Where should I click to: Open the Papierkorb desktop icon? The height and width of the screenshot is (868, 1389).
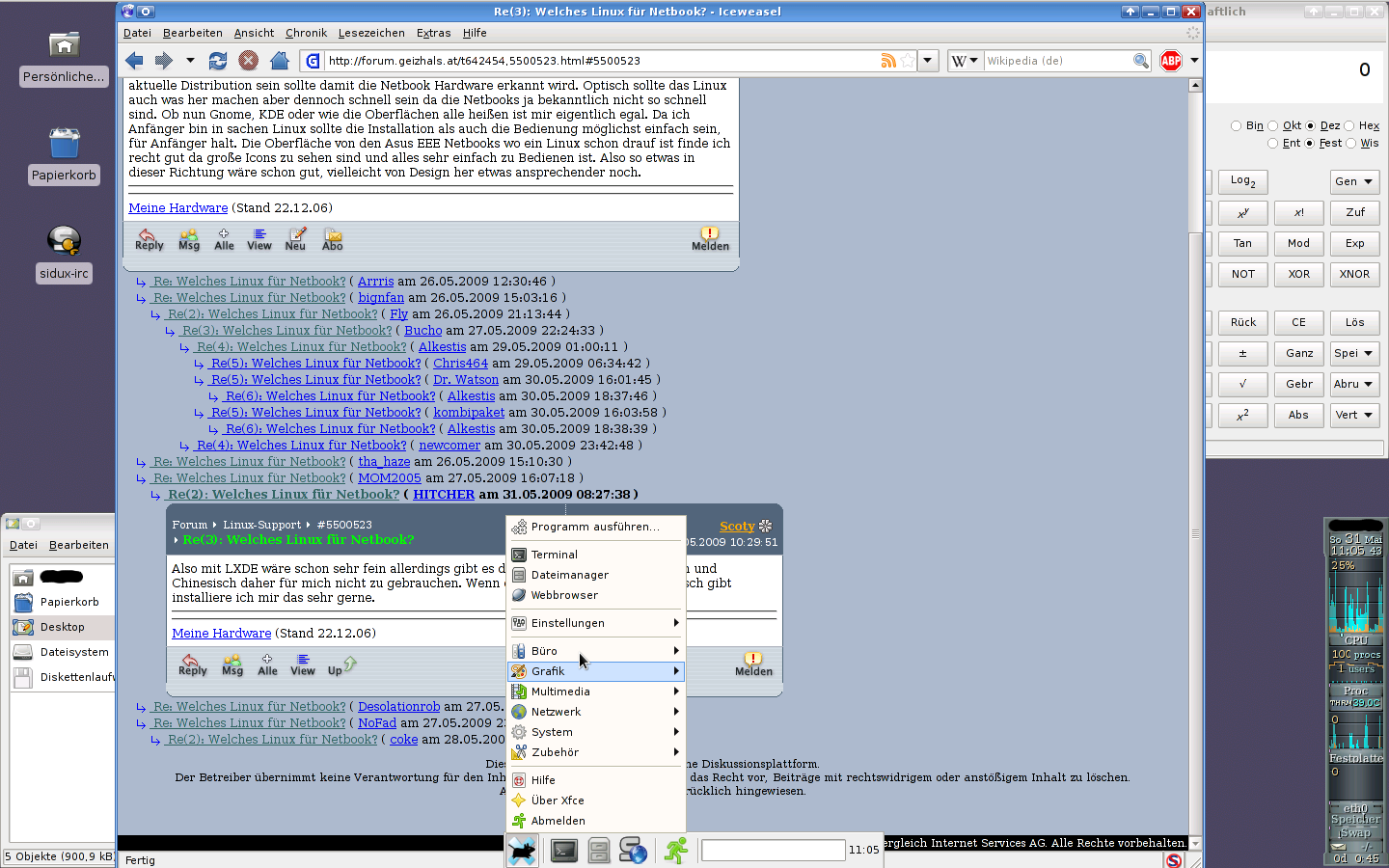click(x=64, y=154)
